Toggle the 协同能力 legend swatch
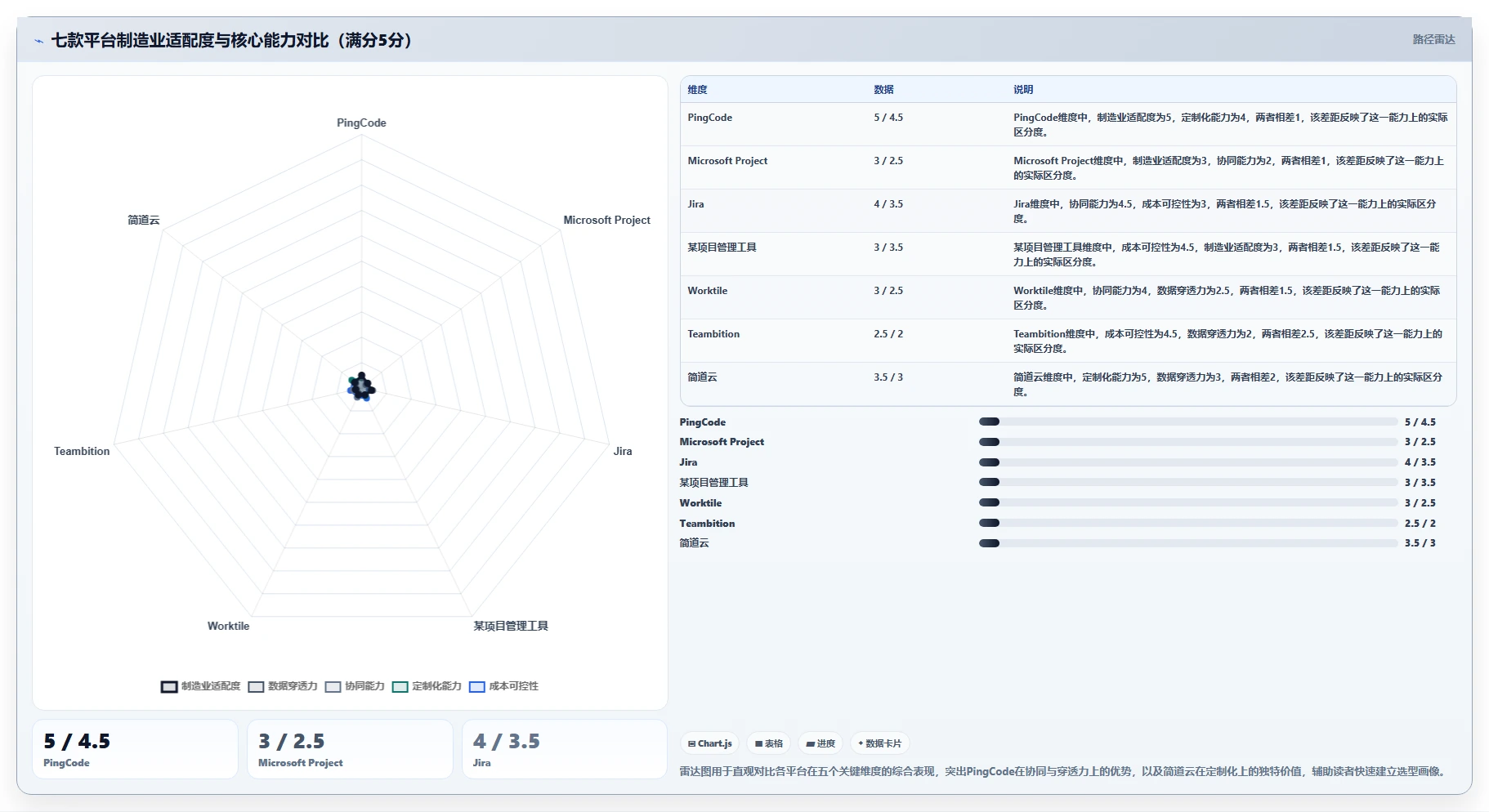 pyautogui.click(x=333, y=687)
